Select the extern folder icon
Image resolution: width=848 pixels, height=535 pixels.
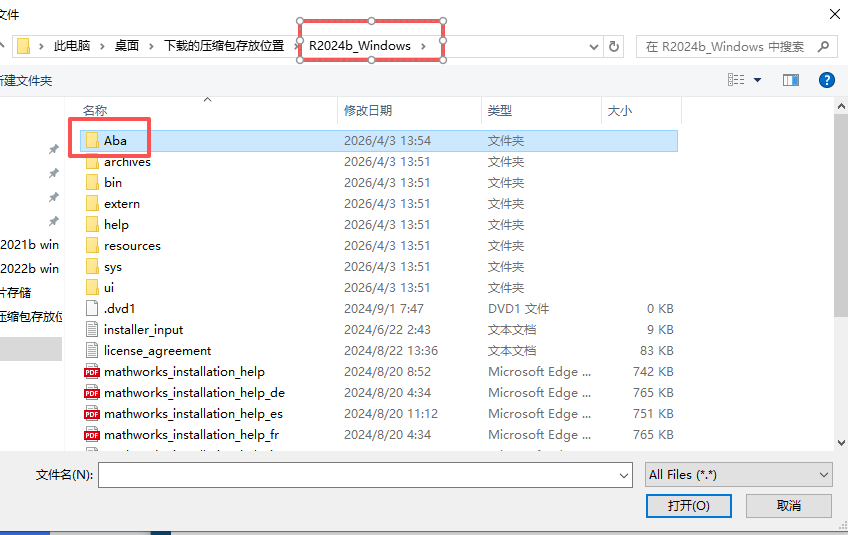tap(92, 204)
